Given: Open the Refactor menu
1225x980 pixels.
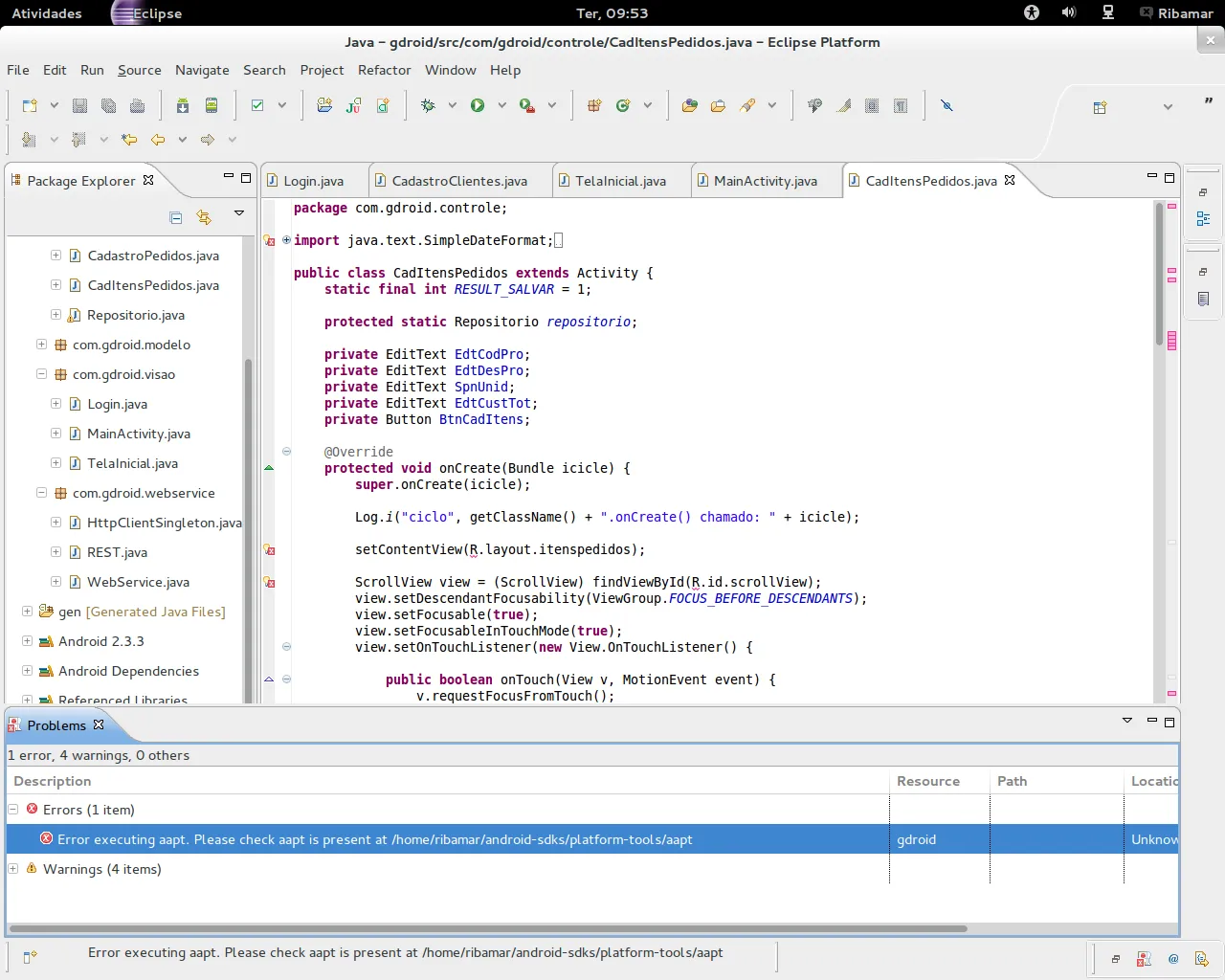Looking at the screenshot, I should pos(384,70).
